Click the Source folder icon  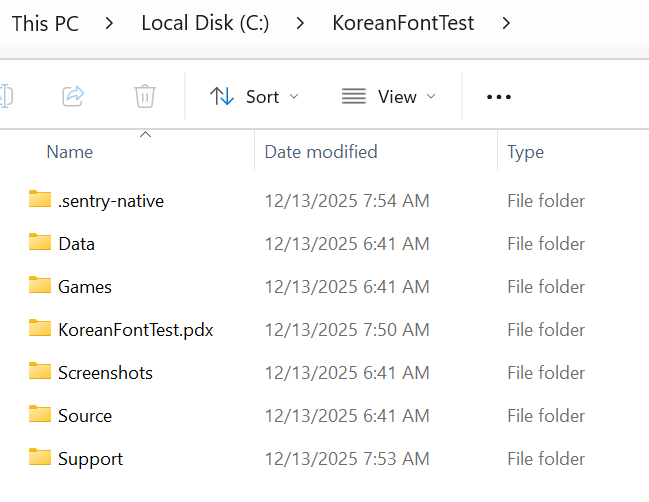pos(40,414)
